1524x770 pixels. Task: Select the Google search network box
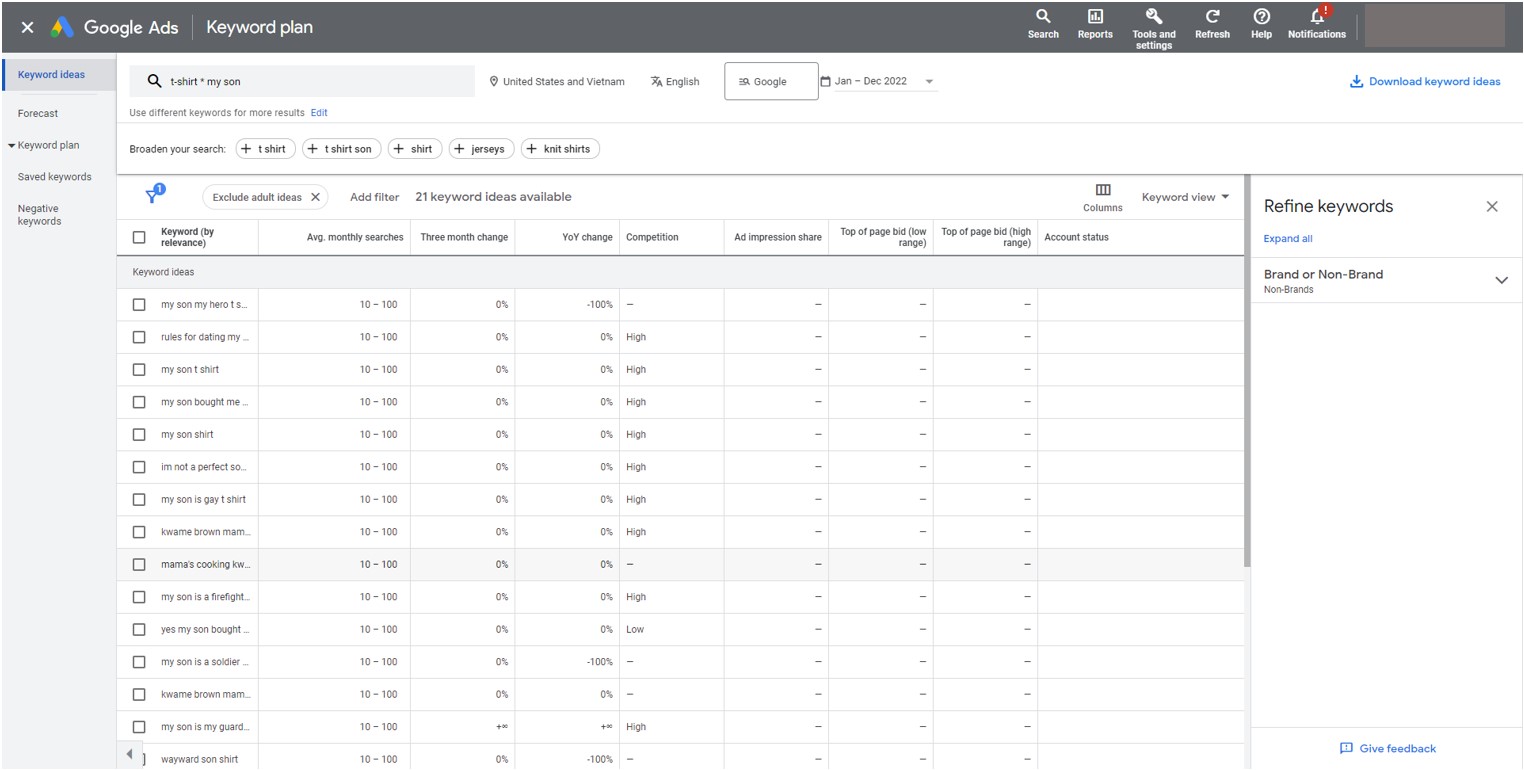tap(771, 82)
